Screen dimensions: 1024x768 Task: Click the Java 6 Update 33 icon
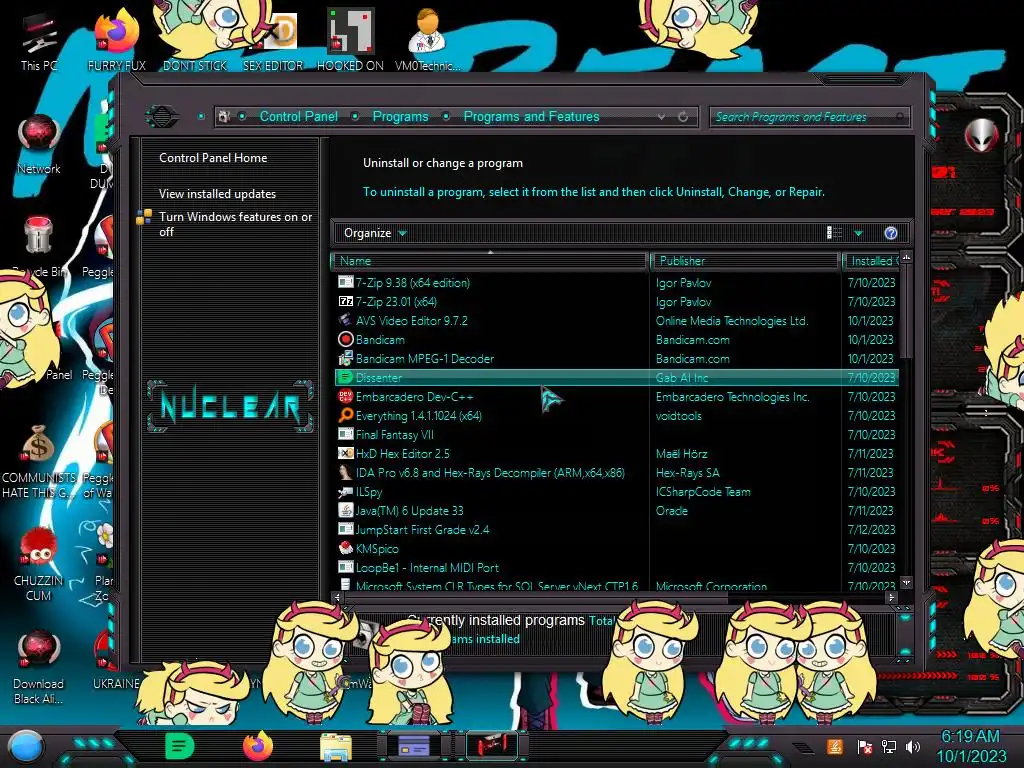(x=345, y=511)
